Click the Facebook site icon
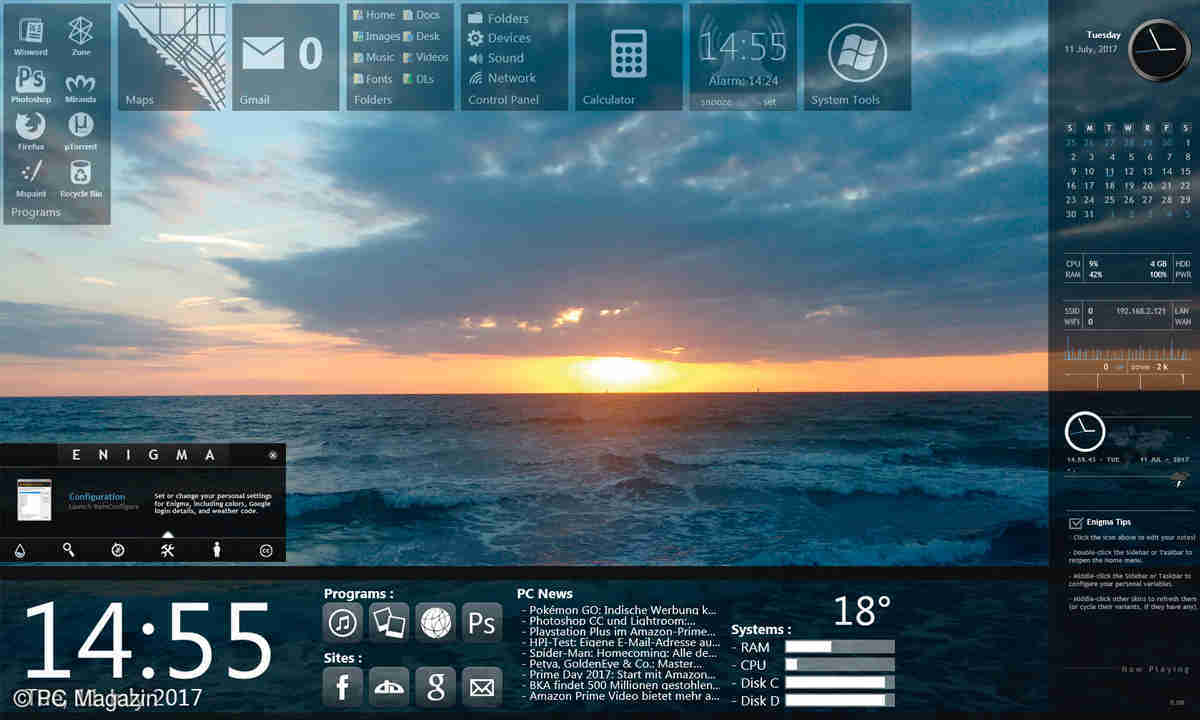Viewport: 1200px width, 720px height. [x=343, y=687]
